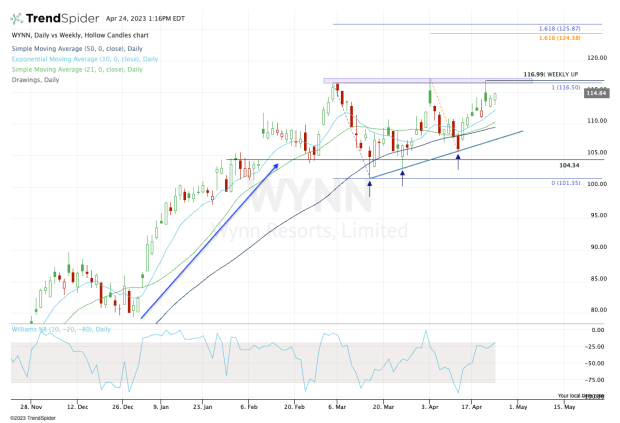
Task: Select the '116.99 | WEEKLY UP' level label
Action: click(x=551, y=74)
